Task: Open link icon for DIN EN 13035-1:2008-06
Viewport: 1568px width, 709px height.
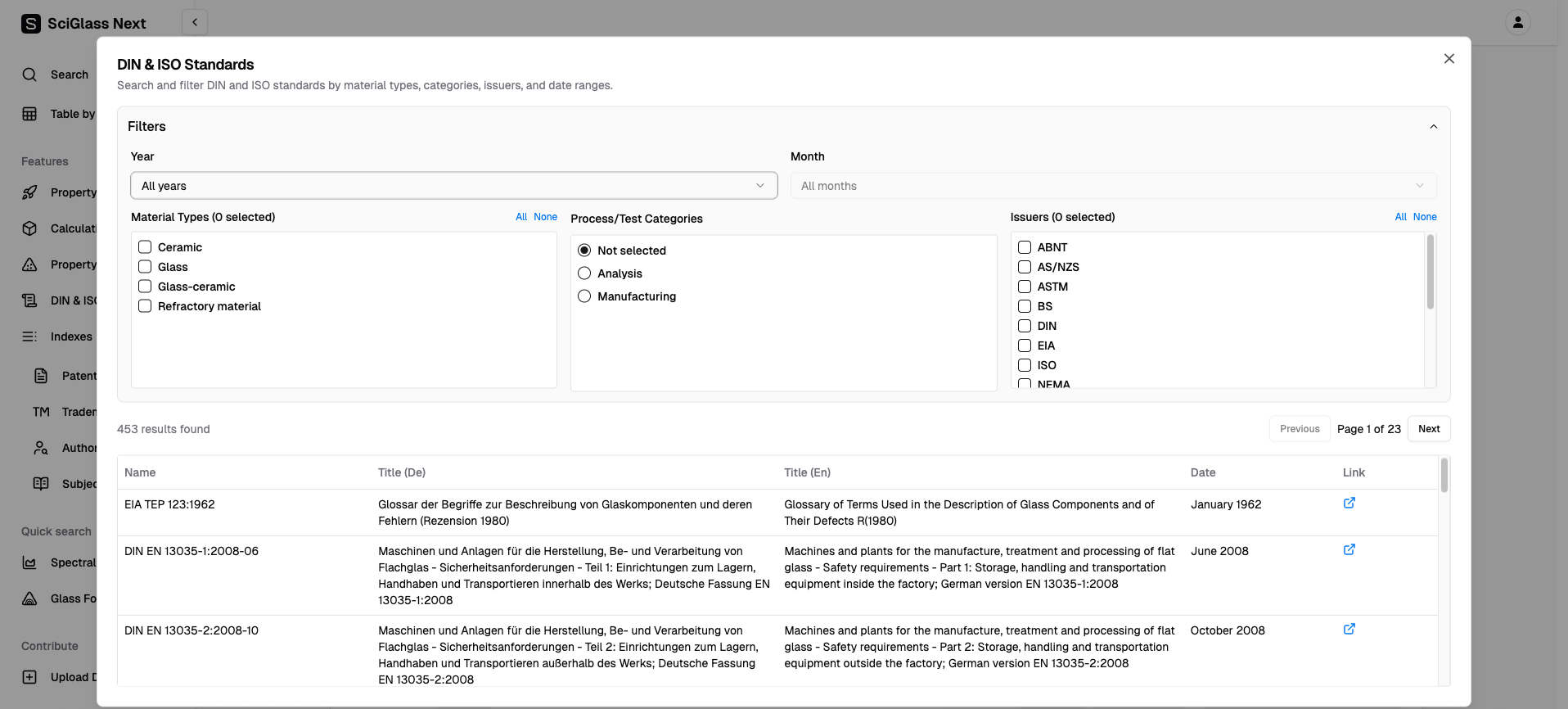Action: [x=1349, y=550]
